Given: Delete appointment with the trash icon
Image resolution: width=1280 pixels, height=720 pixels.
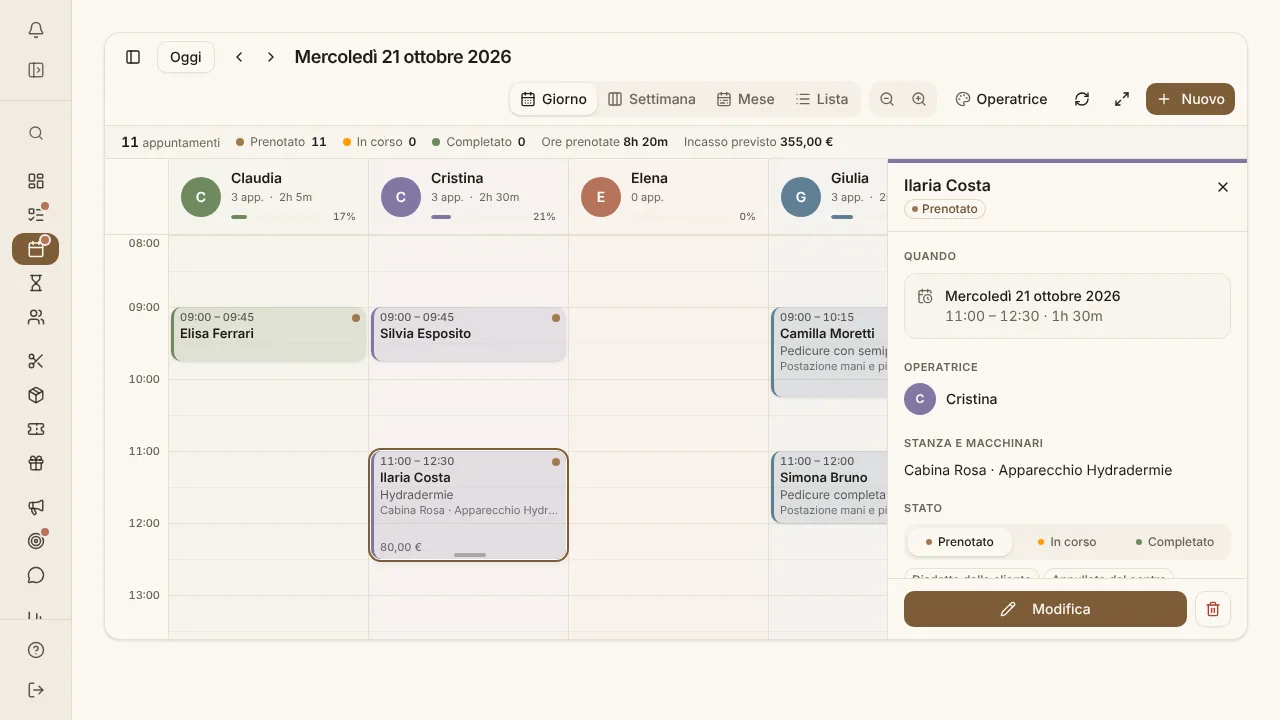Looking at the screenshot, I should (1213, 609).
